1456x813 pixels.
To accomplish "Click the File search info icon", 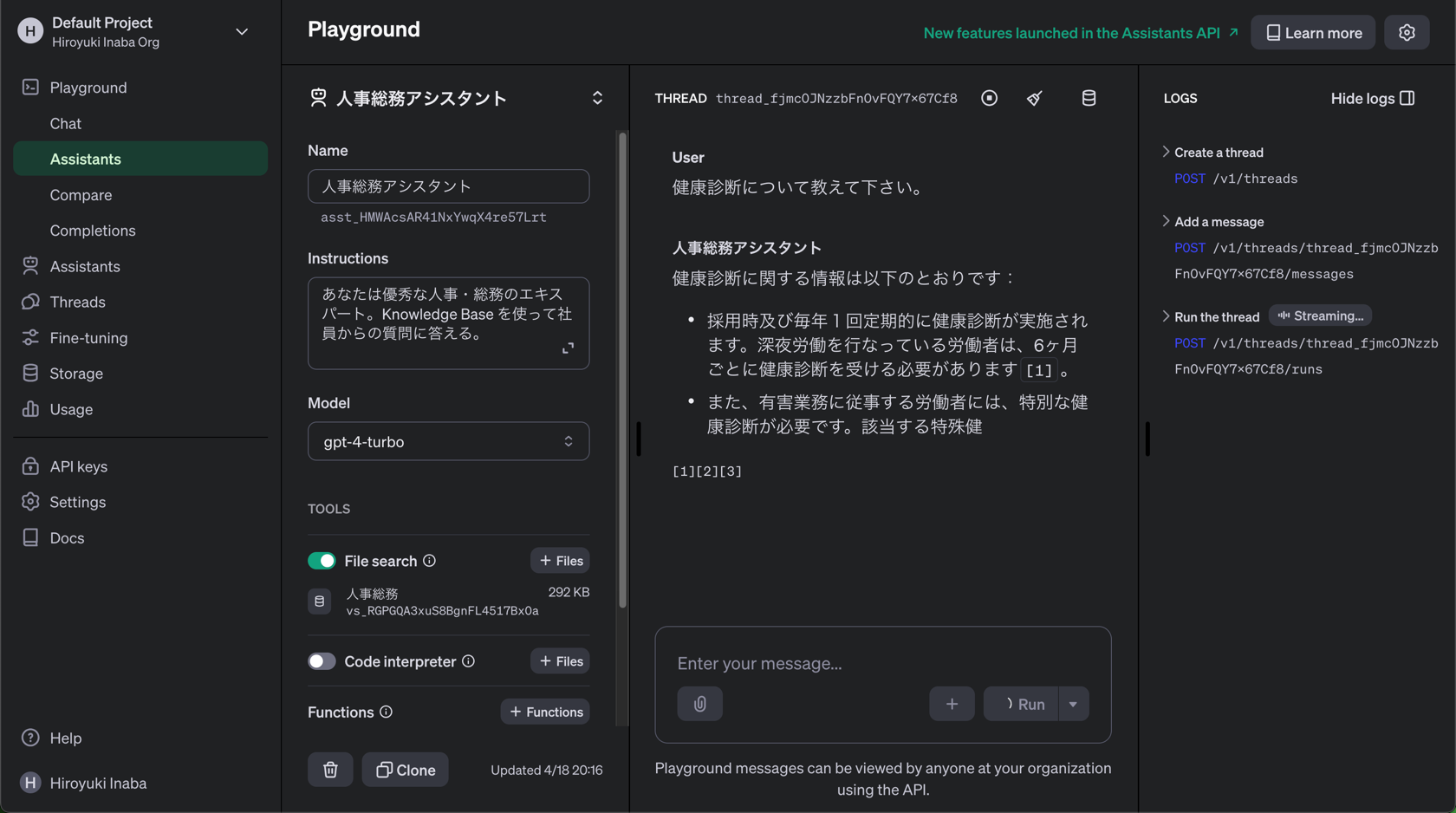I will click(429, 561).
